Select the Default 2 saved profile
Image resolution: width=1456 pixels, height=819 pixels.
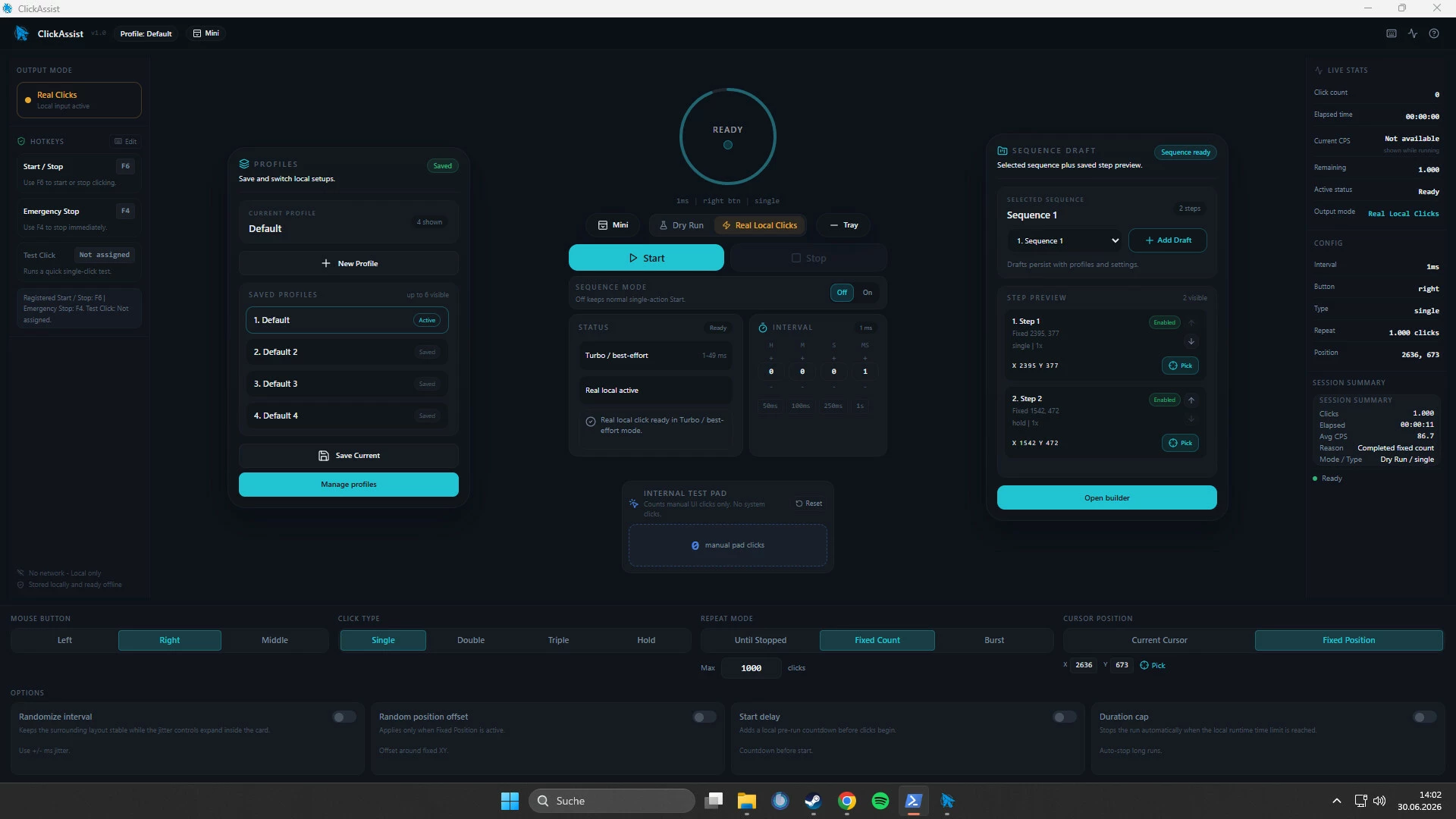[x=347, y=352]
